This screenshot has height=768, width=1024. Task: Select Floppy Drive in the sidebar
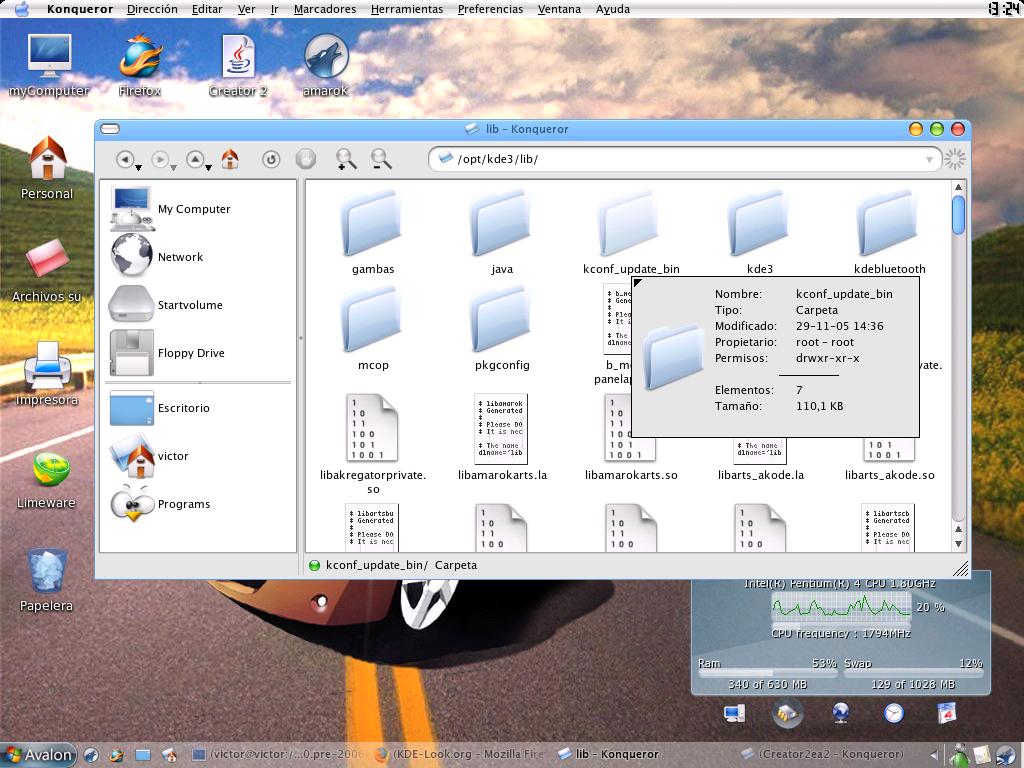[x=167, y=353]
